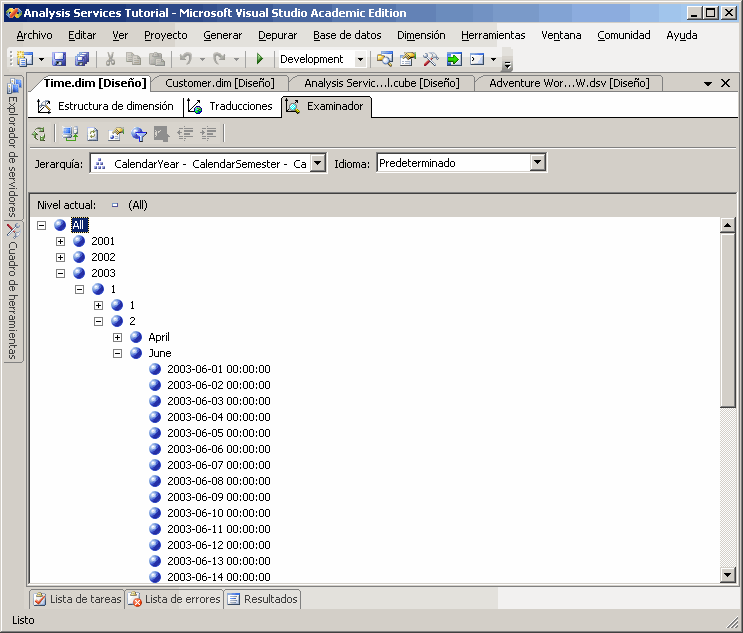Click the second indent-lines icon in browser toolbar
The width and height of the screenshot is (743, 633).
tap(208, 134)
